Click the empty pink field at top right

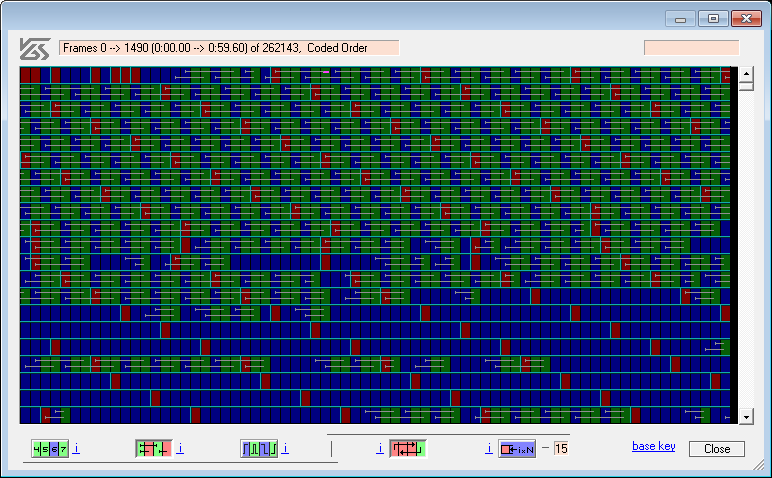click(691, 48)
